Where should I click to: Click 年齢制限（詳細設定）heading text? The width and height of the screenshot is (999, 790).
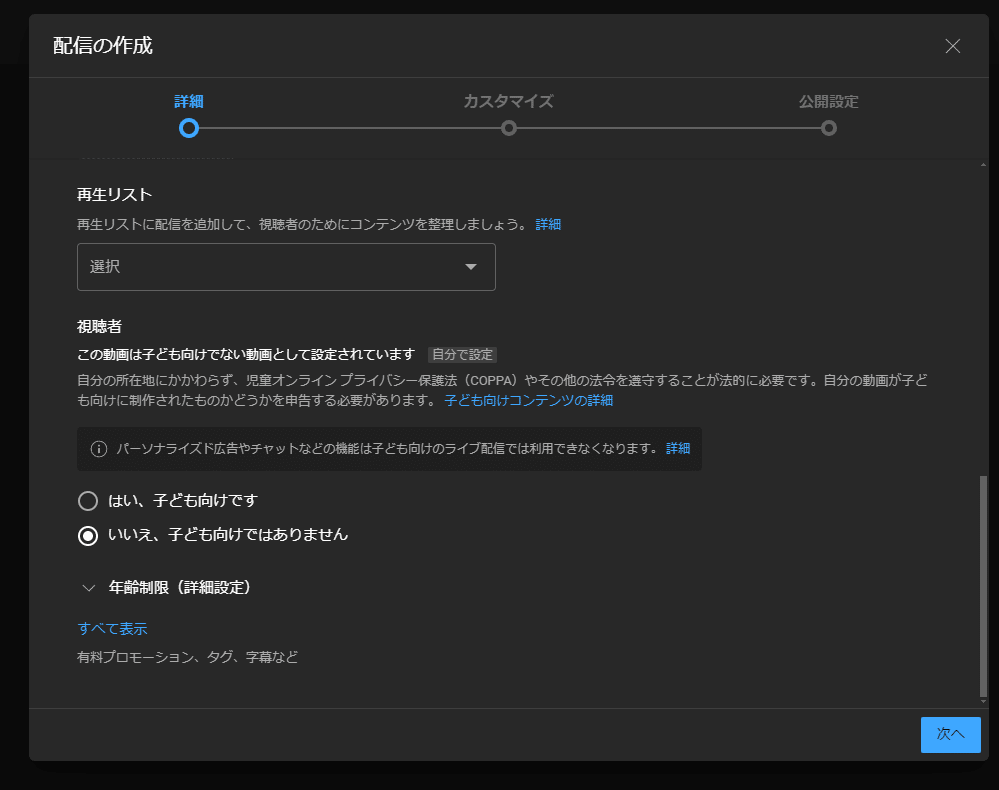pos(180,587)
